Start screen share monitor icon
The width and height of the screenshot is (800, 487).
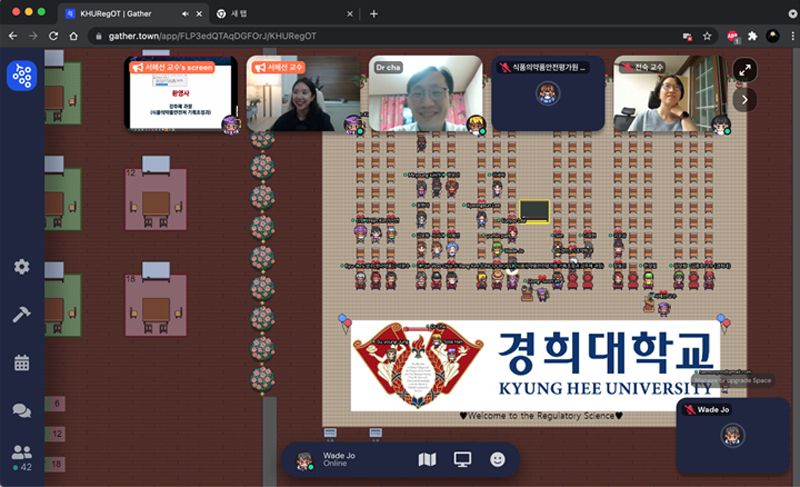pos(462,459)
